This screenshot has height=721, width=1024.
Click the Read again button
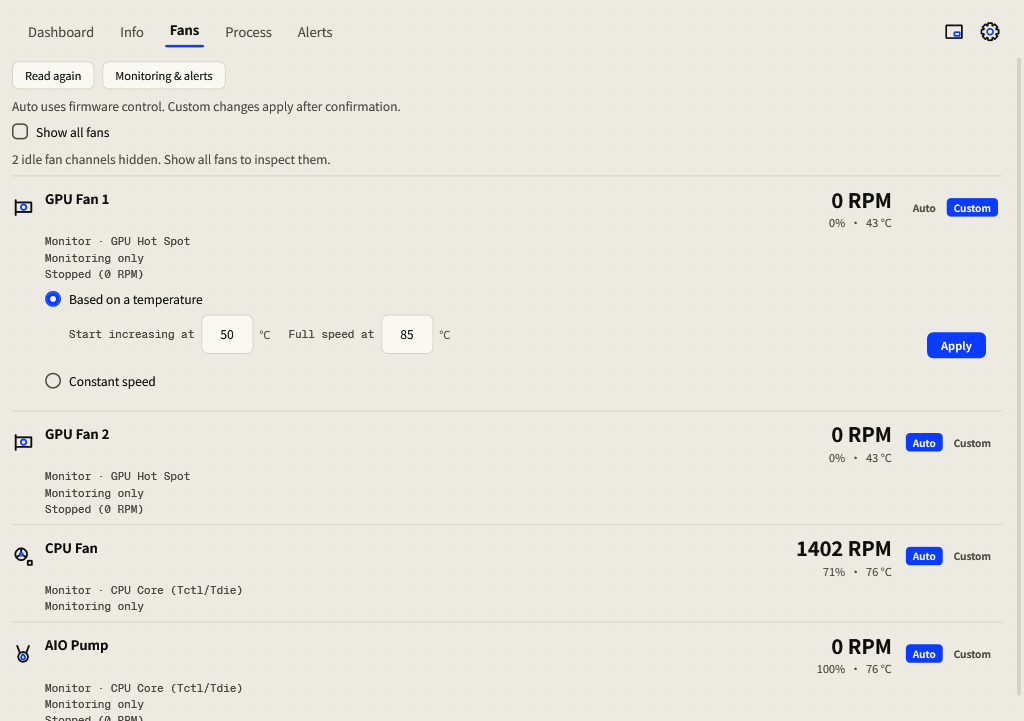point(53,76)
